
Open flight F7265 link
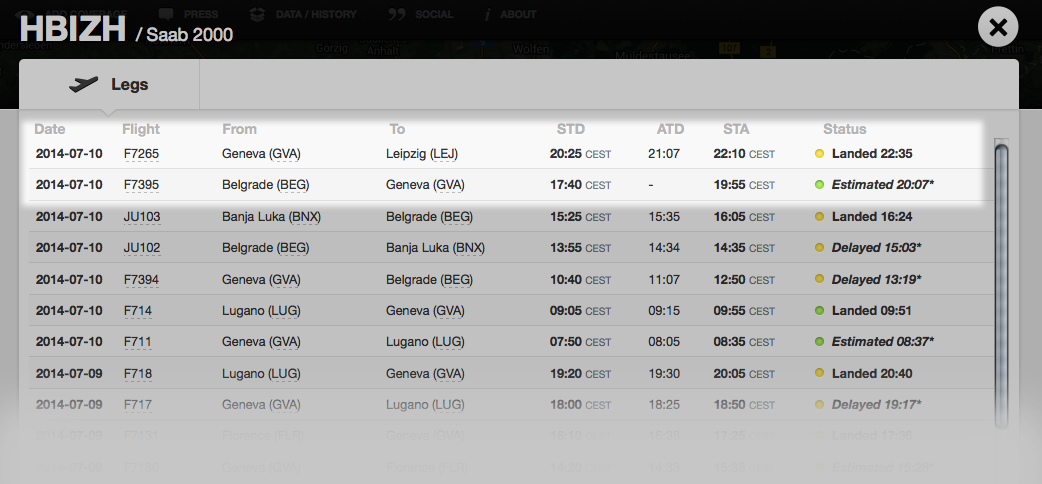pyautogui.click(x=141, y=154)
